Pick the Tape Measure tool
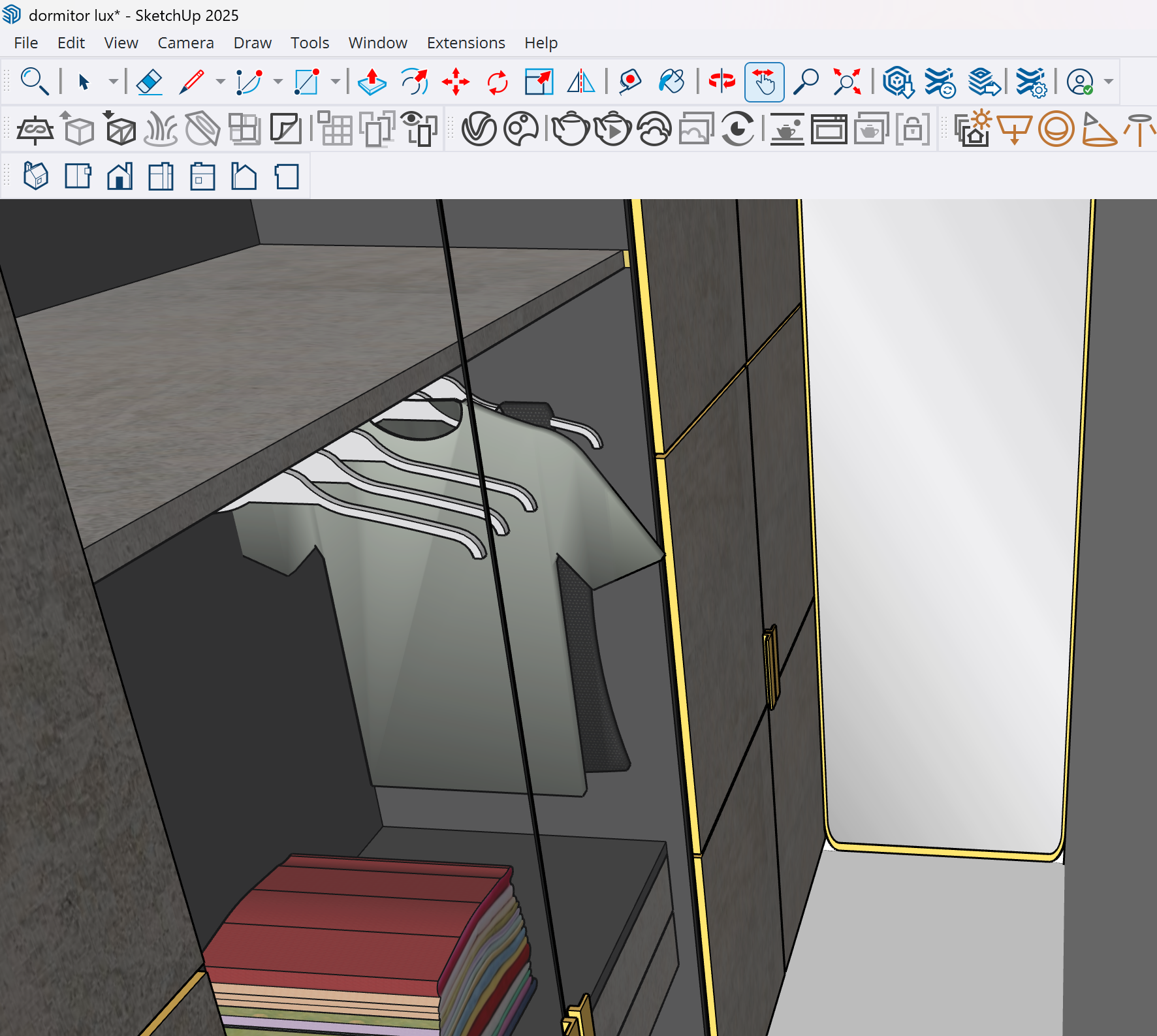Viewport: 1157px width, 1036px height. click(629, 82)
